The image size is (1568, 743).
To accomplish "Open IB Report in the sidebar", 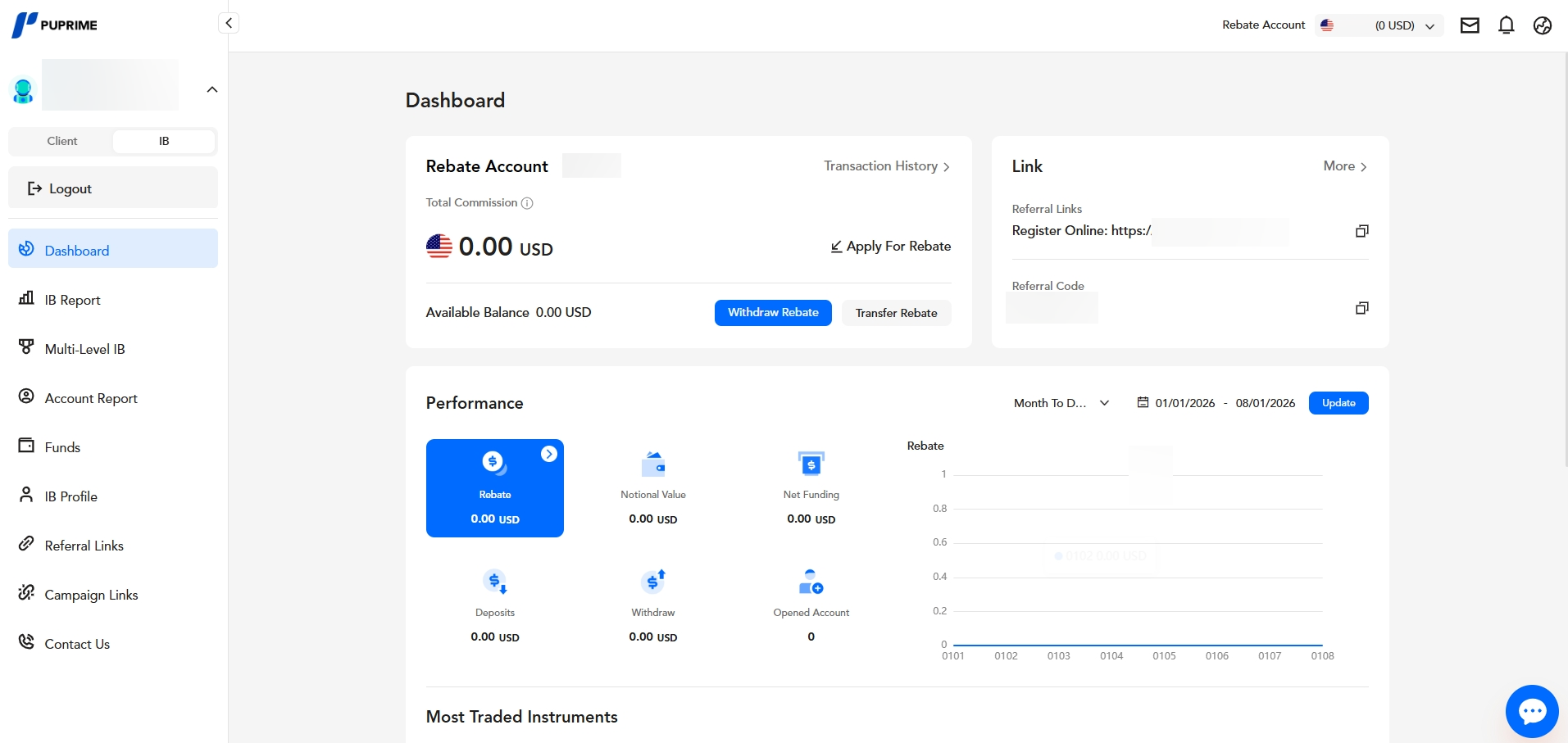I will coord(72,300).
